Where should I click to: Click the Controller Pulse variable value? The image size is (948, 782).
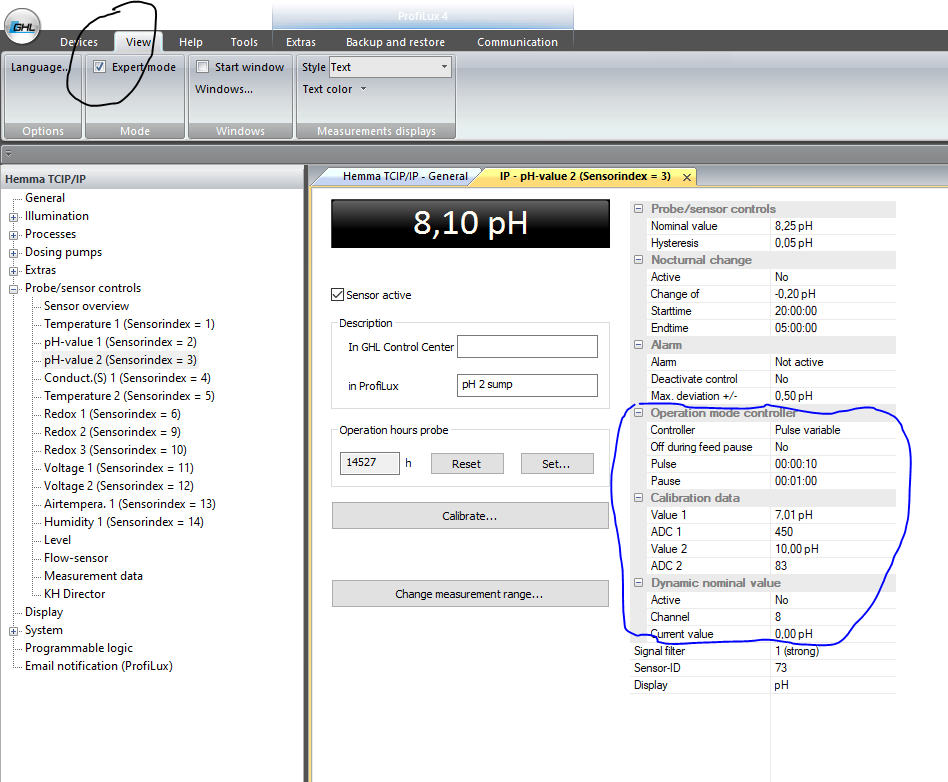[833, 430]
